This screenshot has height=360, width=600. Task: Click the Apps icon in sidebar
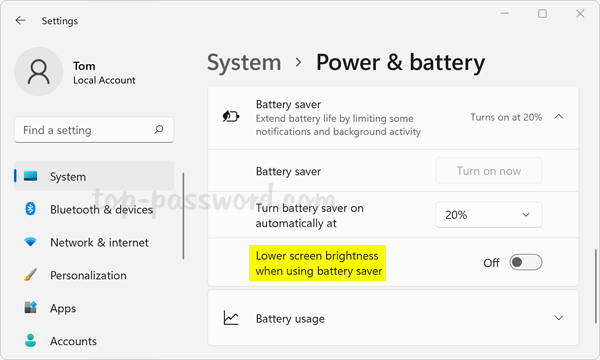31,307
